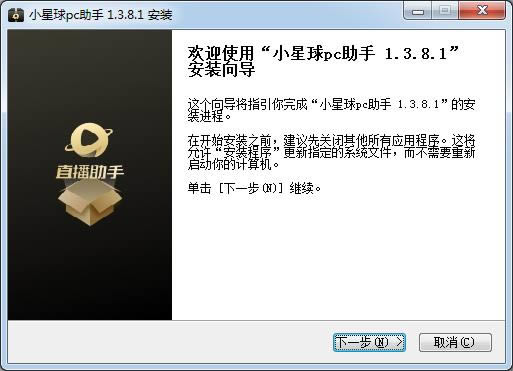Click the 直播助手 planet logo image
Viewport: 513px width, 371px height.
tap(89, 140)
